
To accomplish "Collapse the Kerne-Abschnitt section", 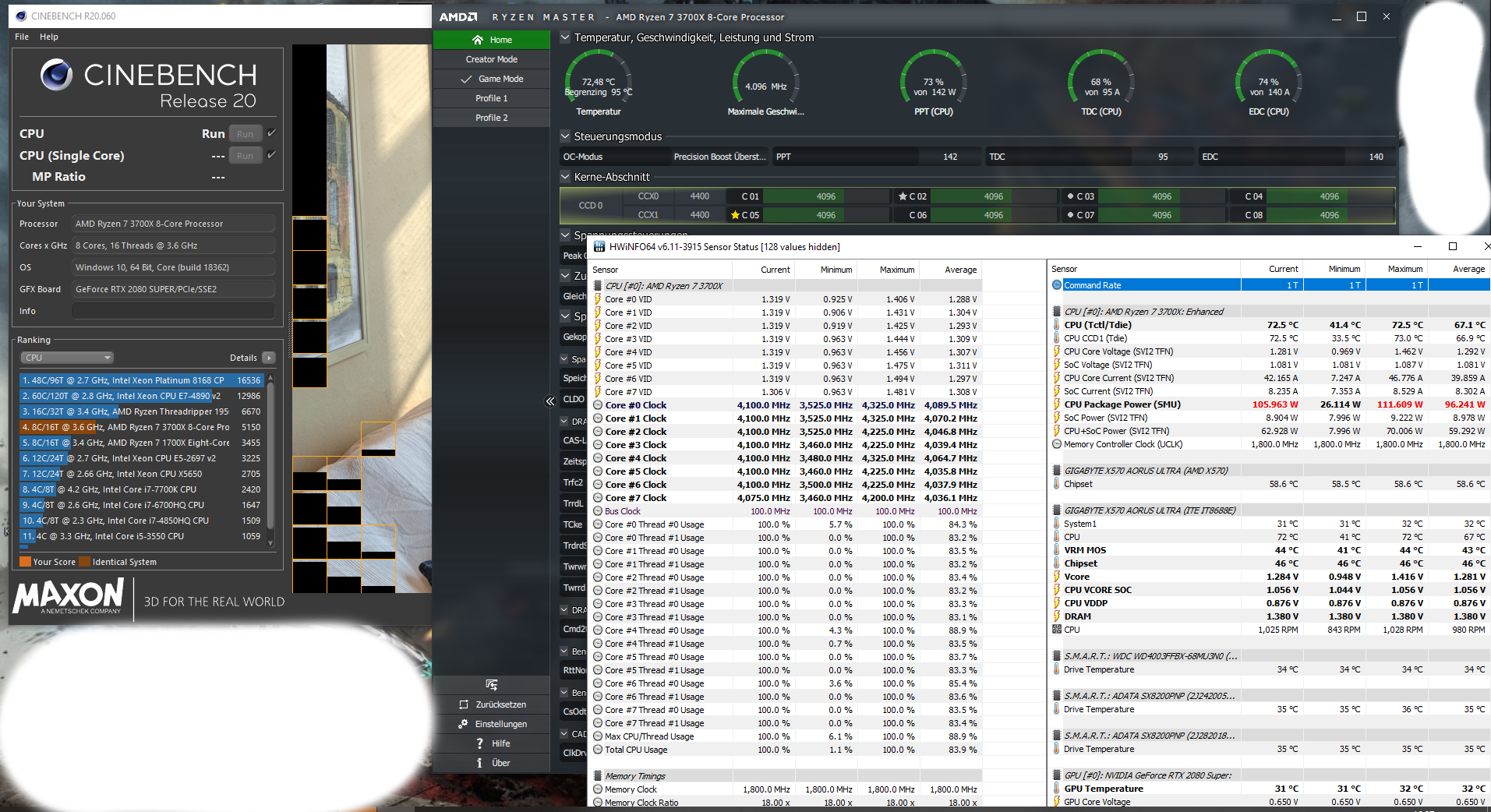I will (x=565, y=177).
